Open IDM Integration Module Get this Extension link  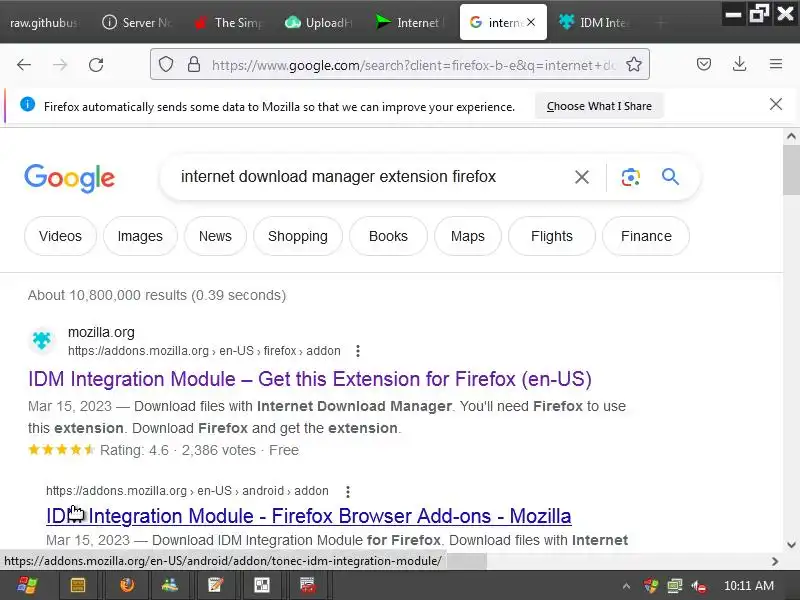click(x=310, y=379)
